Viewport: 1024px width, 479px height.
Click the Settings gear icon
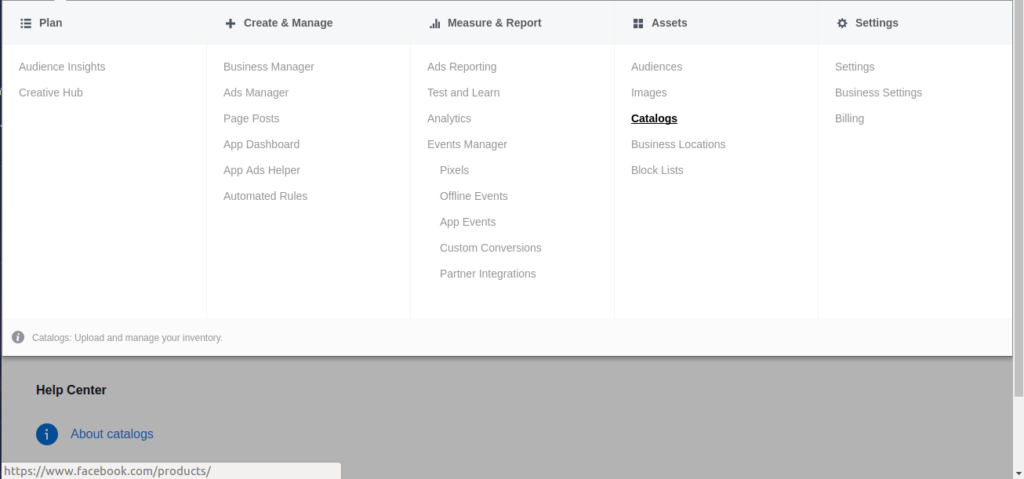coord(842,23)
